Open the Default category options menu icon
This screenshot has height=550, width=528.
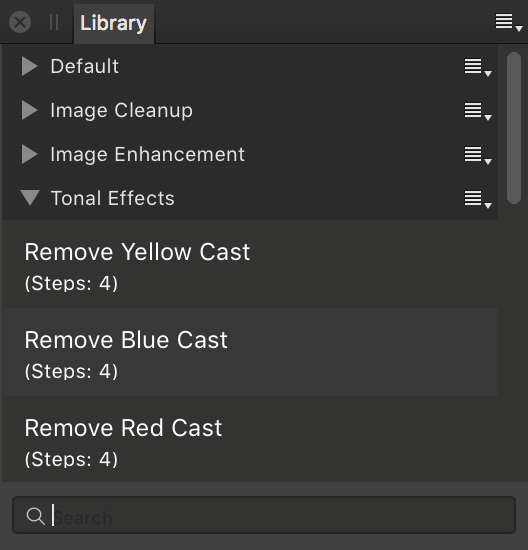point(478,67)
